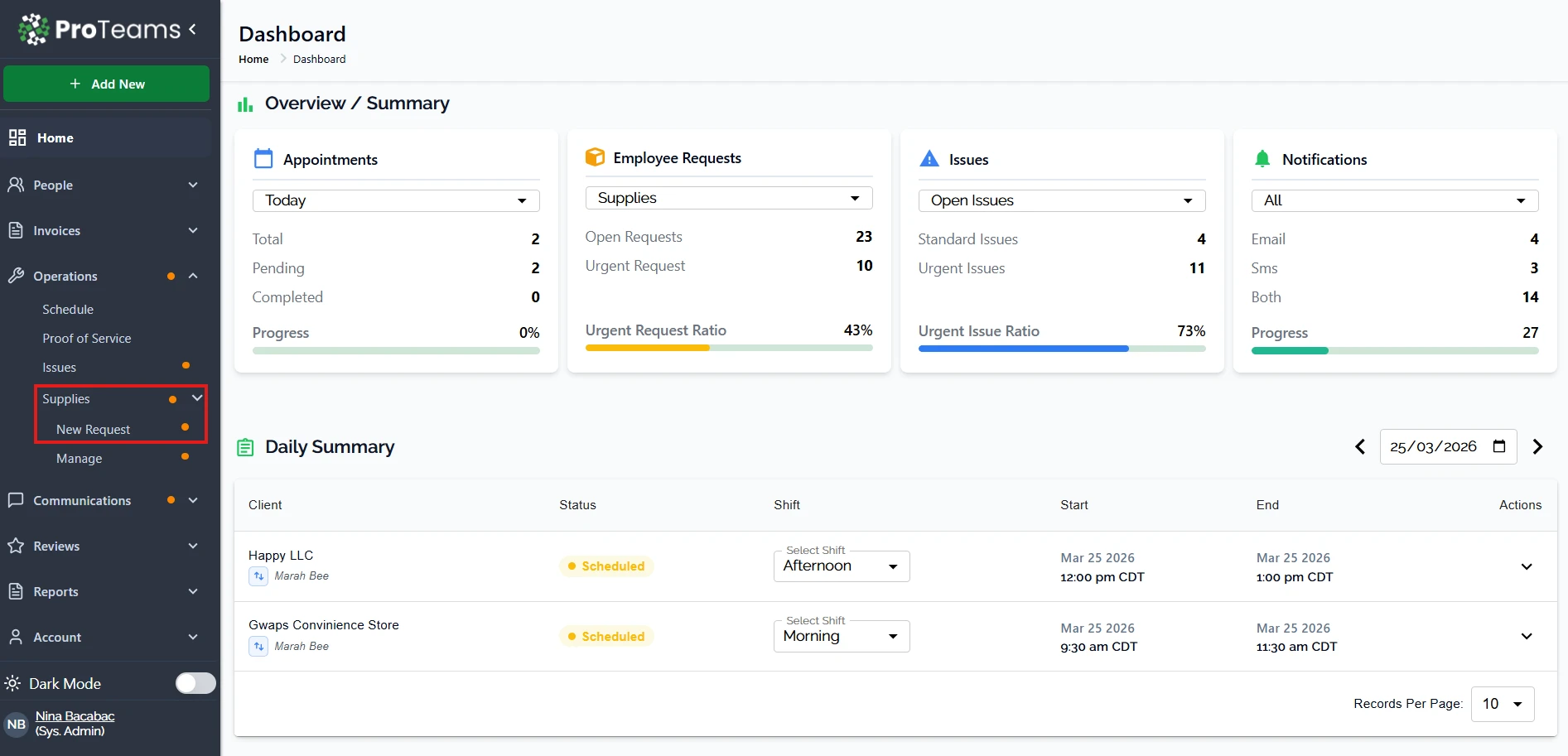Click the swap icon under Happy LLC

coord(258,576)
